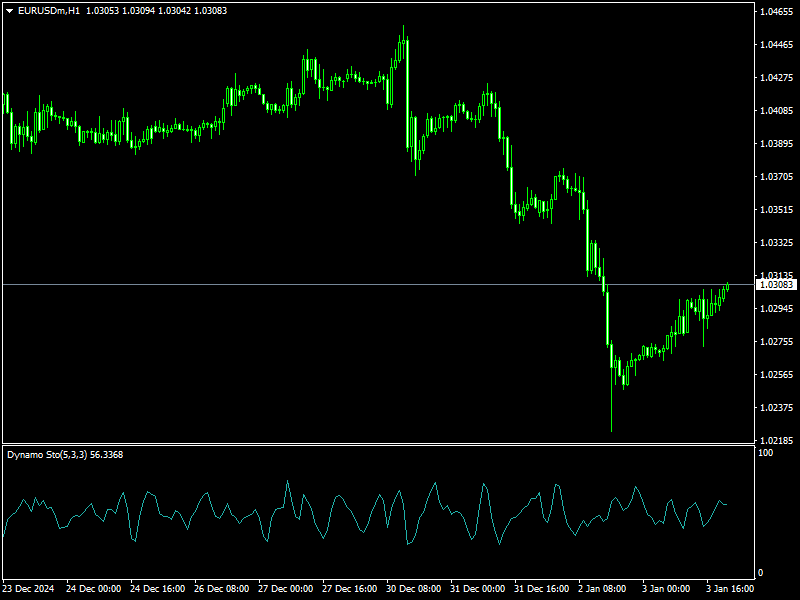This screenshot has width=800, height=600.
Task: Click the 1.03895 price scale label
Action: point(777,144)
